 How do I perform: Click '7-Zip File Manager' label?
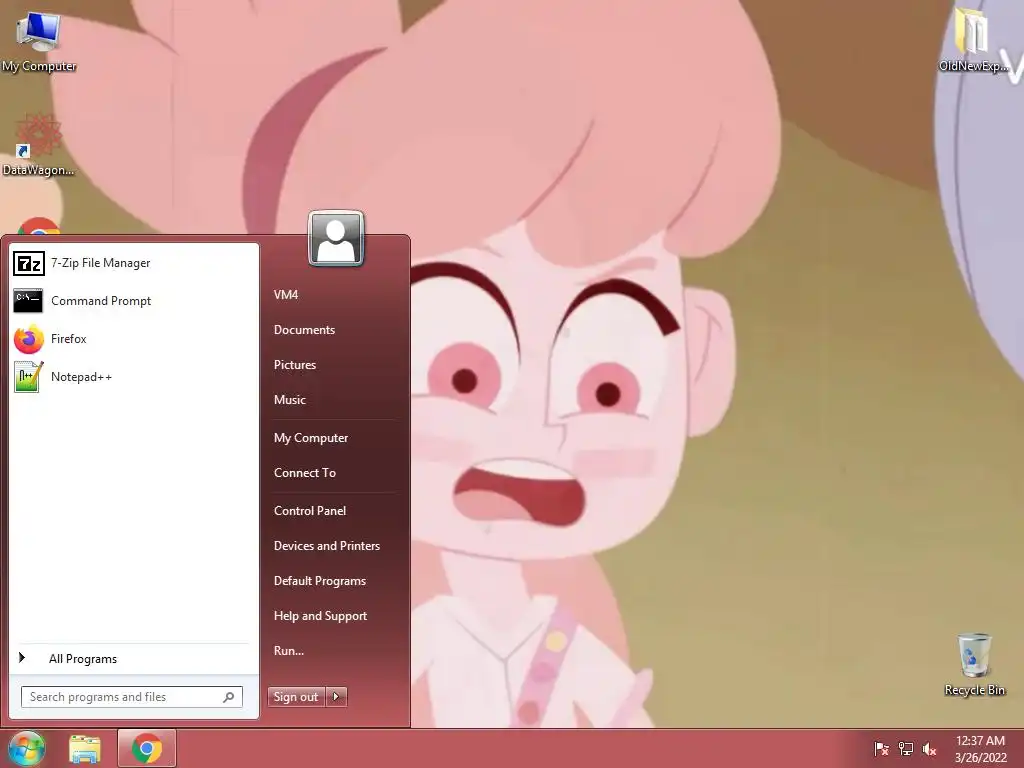click(101, 263)
